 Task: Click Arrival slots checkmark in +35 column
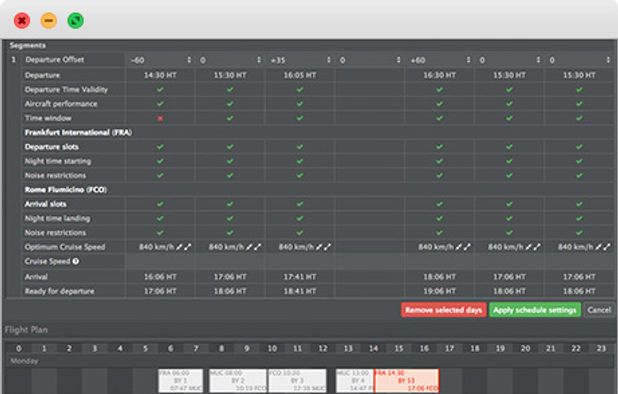(300, 204)
